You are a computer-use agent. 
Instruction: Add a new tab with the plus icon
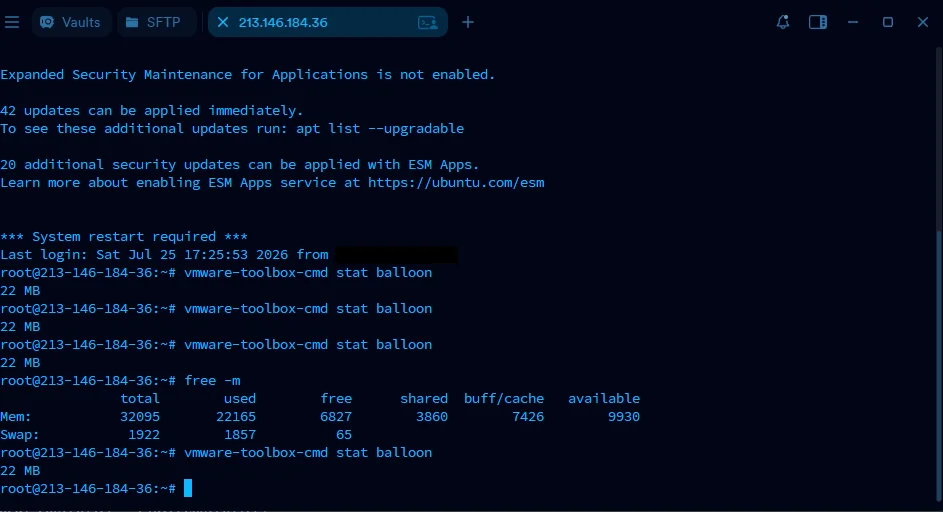pyautogui.click(x=468, y=22)
